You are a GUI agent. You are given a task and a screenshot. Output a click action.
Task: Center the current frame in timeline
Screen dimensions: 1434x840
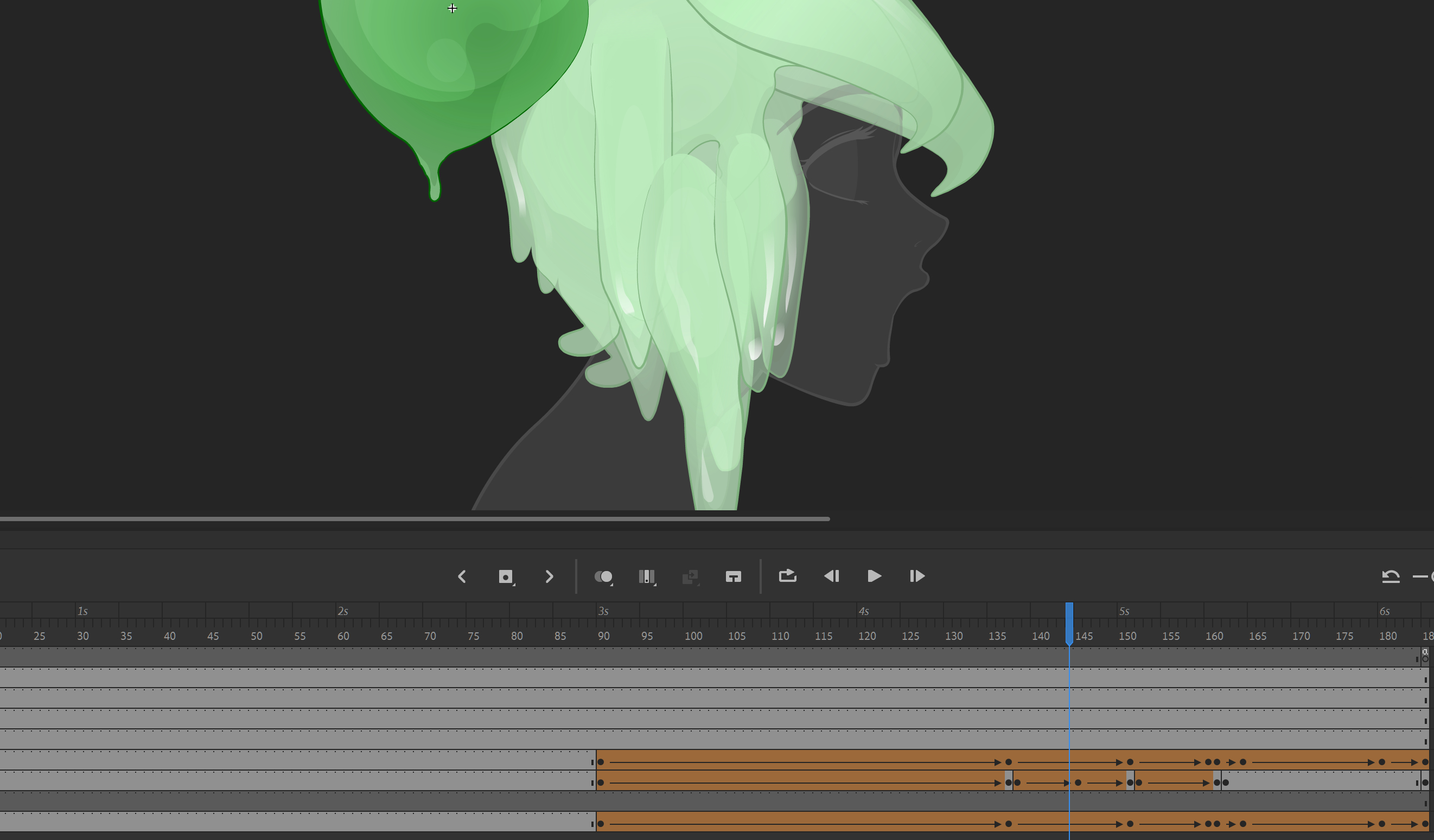tap(734, 576)
